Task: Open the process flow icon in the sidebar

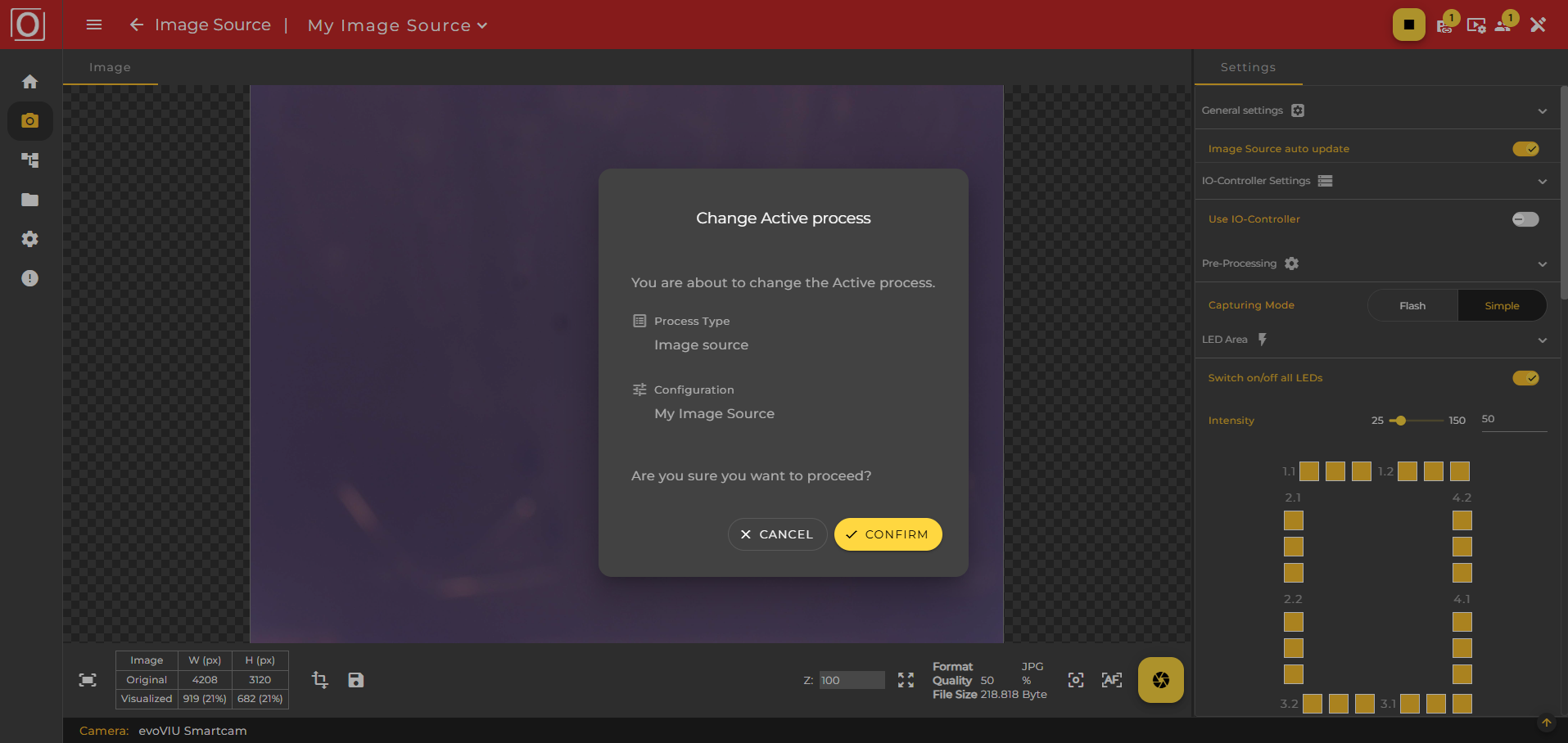Action: tap(29, 160)
